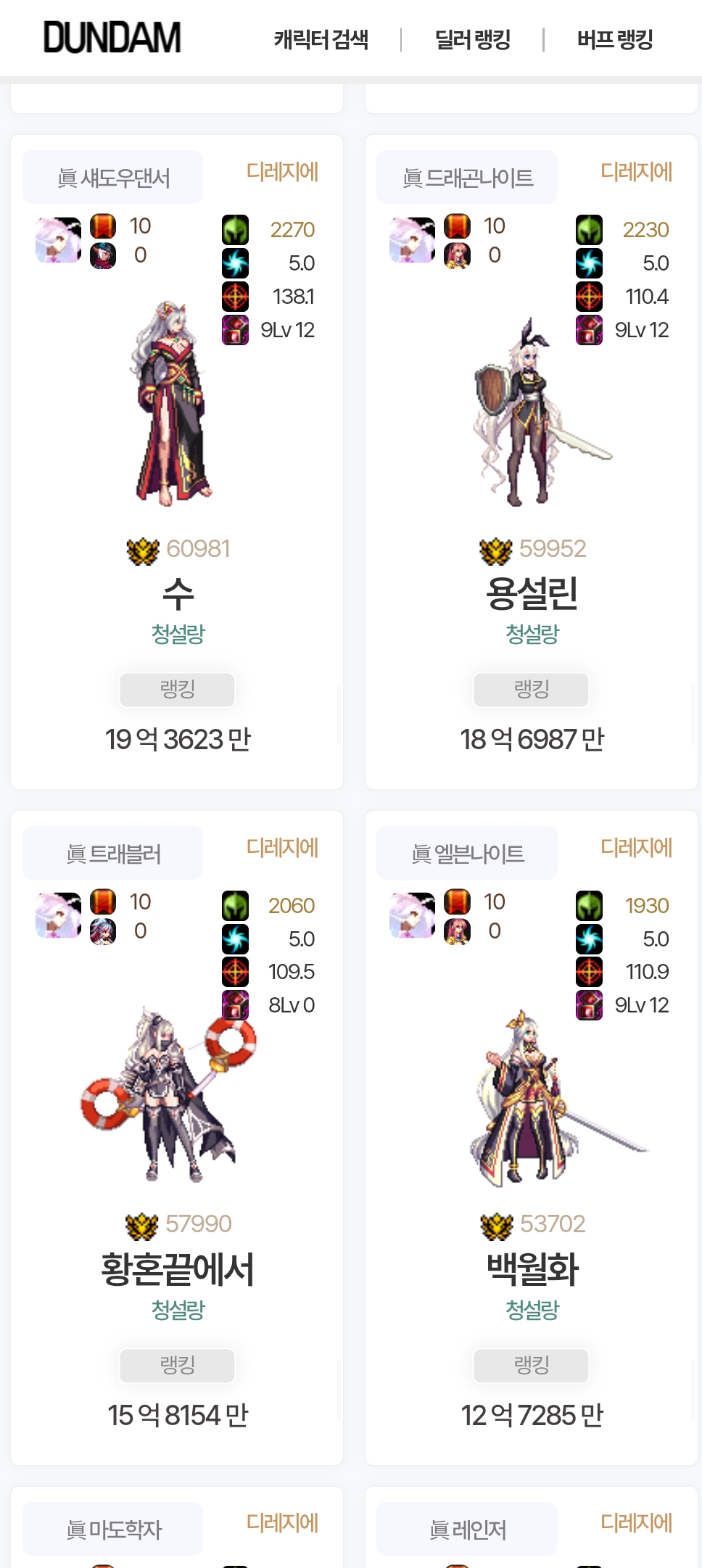Click the gold crest icon beside 53702
The width and height of the screenshot is (702, 1568).
coord(497,1226)
